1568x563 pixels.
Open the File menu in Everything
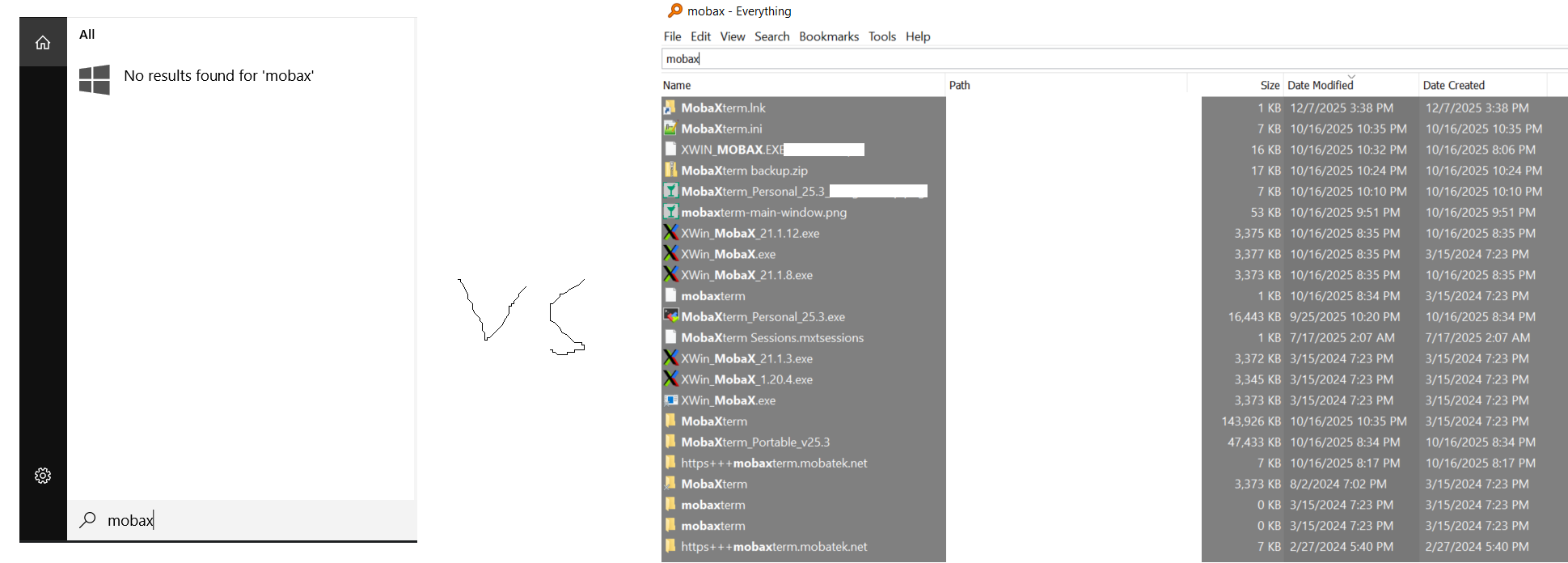672,36
